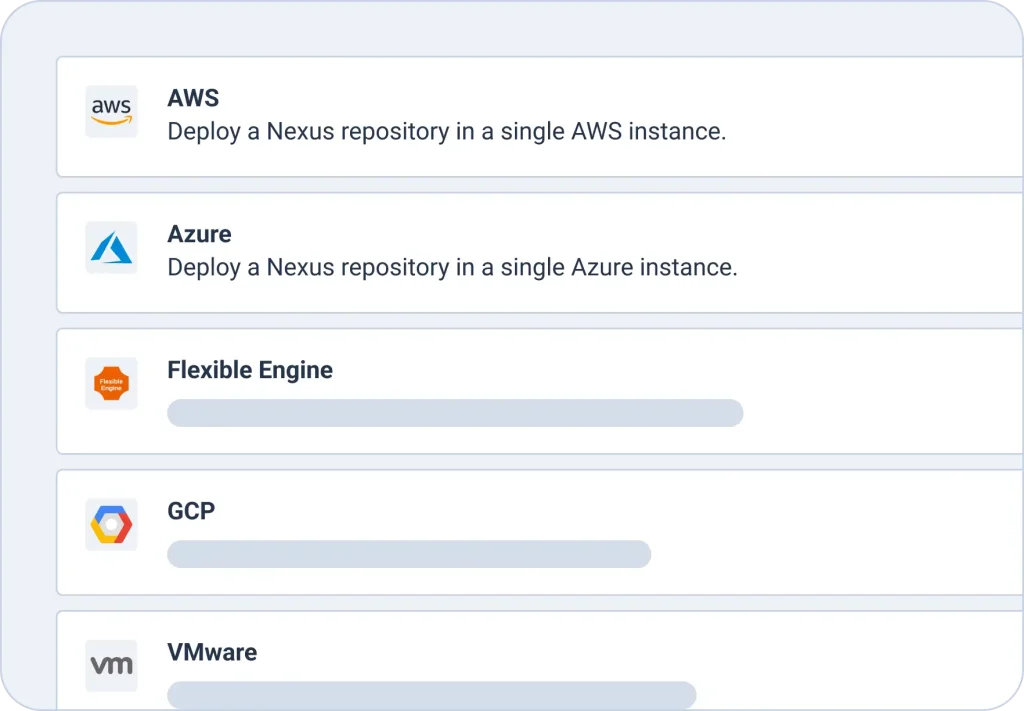Click the blue Azure logo icon

coord(111,247)
